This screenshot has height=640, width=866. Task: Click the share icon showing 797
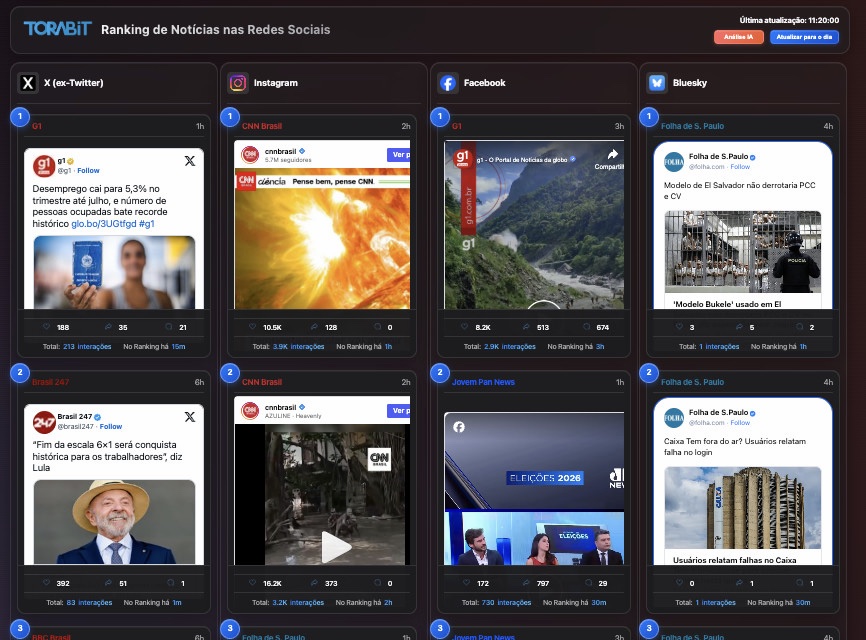click(x=526, y=583)
